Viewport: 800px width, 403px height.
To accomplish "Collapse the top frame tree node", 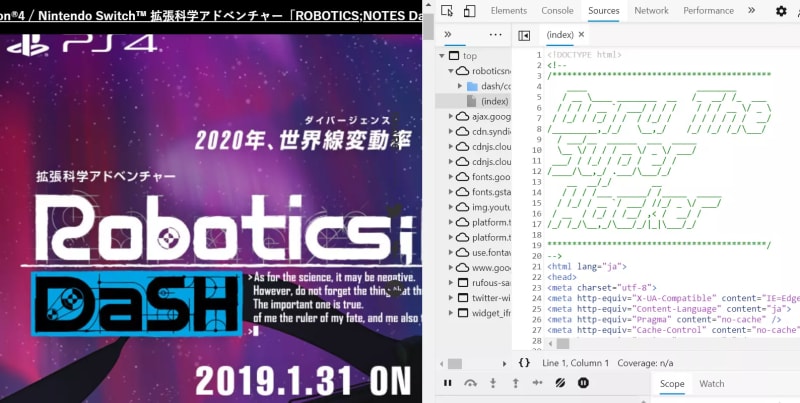I will tap(441, 56).
